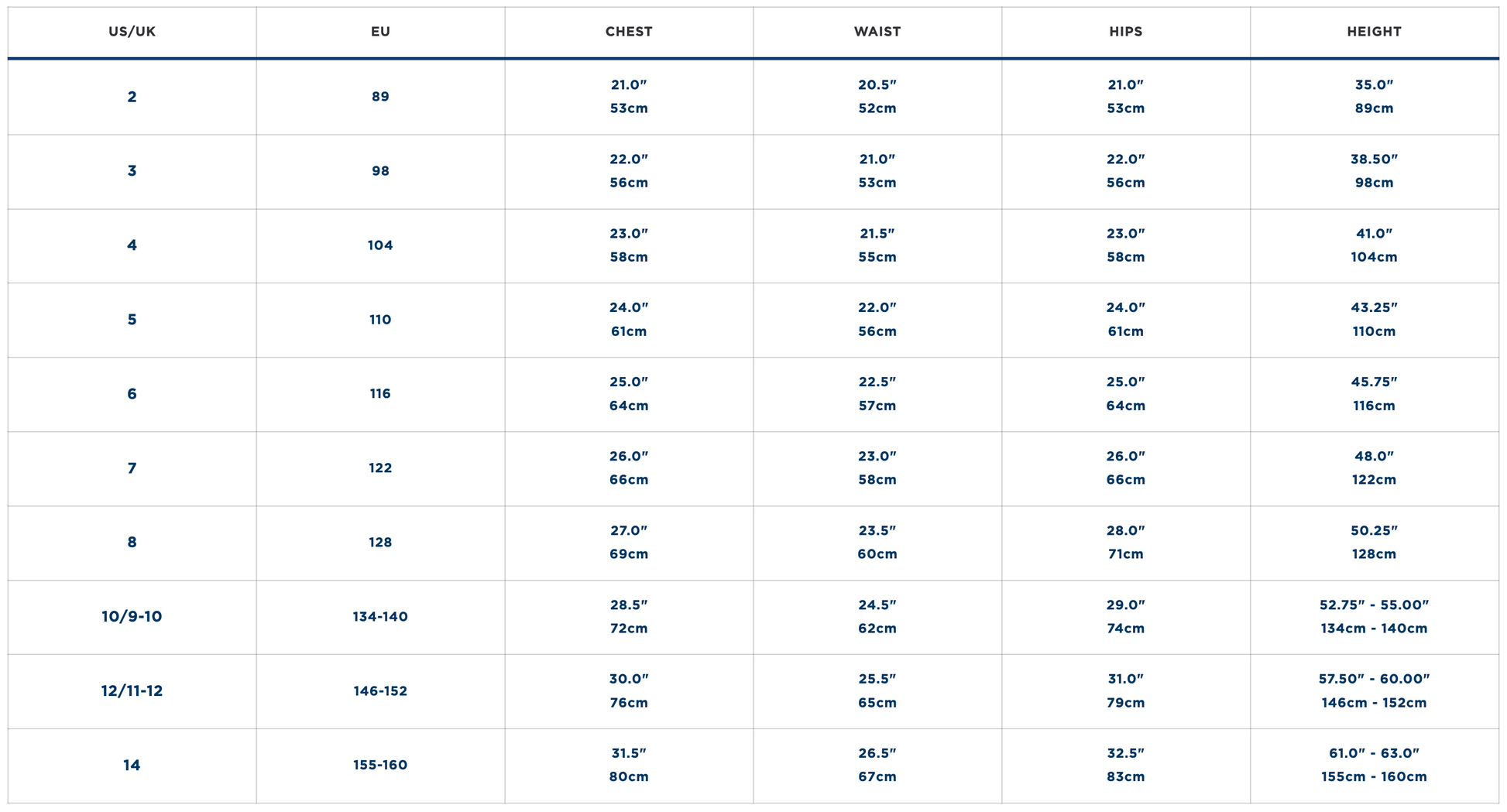This screenshot has width=1507, height=812.
Task: Click EU size 155-160 cell
Action: (380, 766)
